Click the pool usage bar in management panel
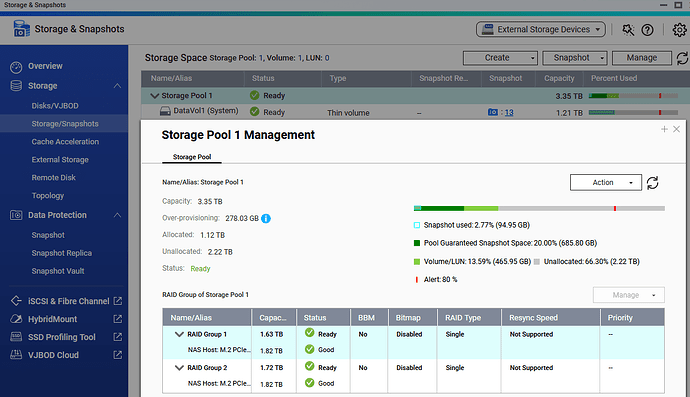Viewport: 690px width, 397px height. click(539, 208)
